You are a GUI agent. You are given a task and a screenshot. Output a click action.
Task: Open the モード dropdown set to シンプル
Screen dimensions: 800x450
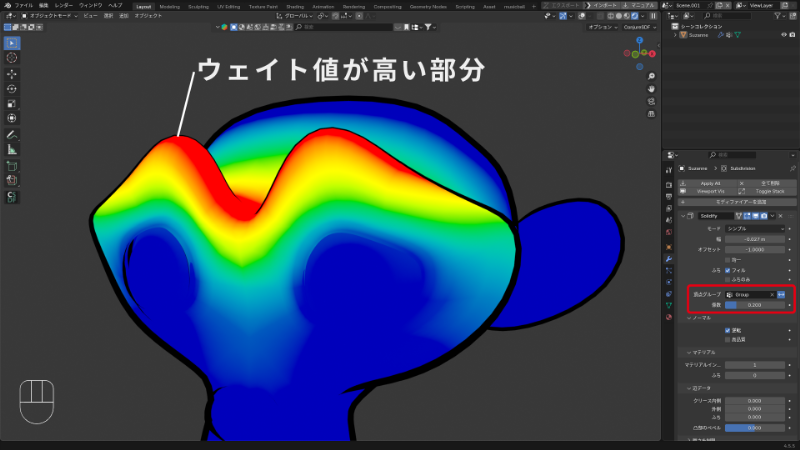pyautogui.click(x=752, y=228)
